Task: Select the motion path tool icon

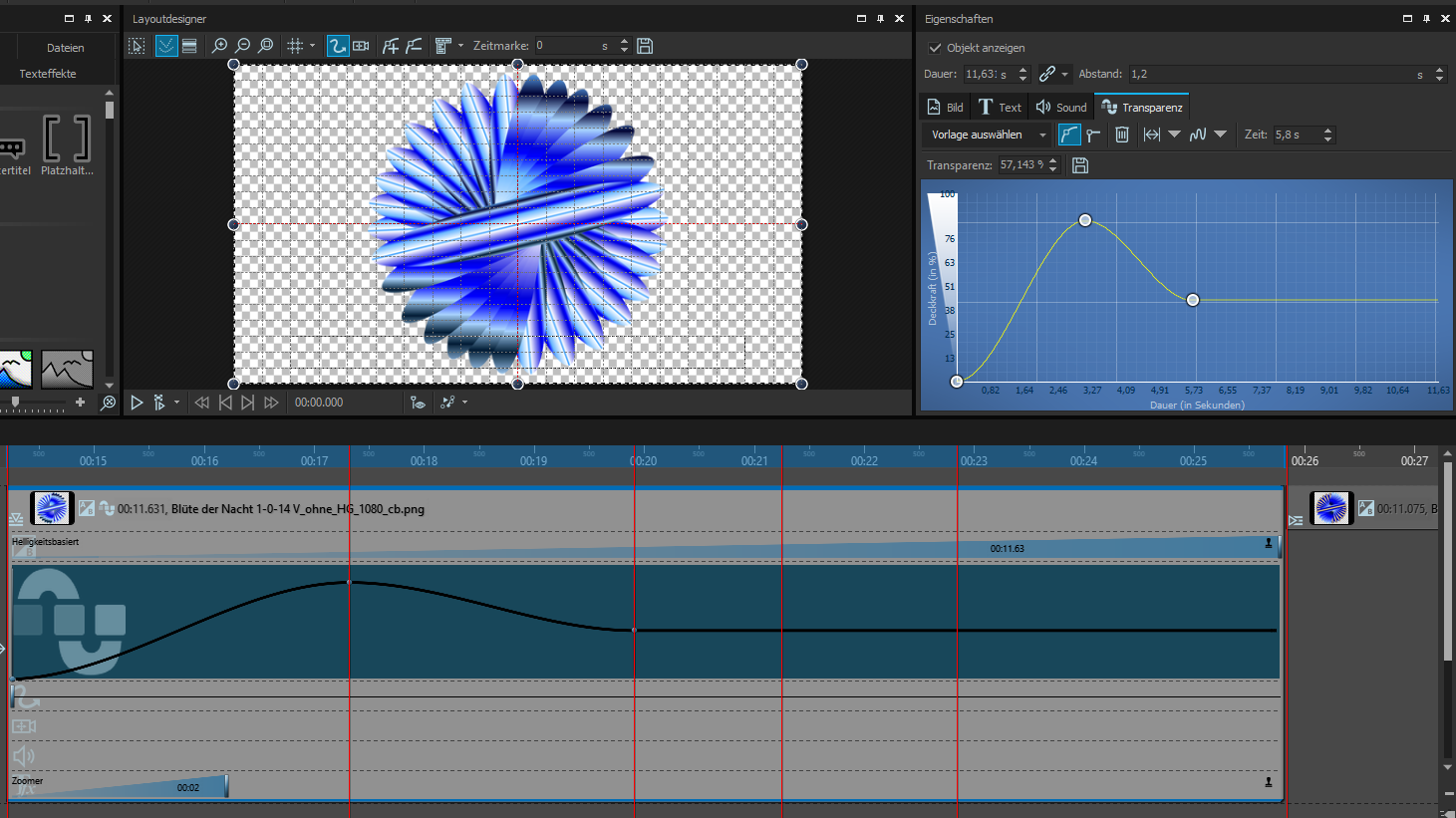Action: 338,46
